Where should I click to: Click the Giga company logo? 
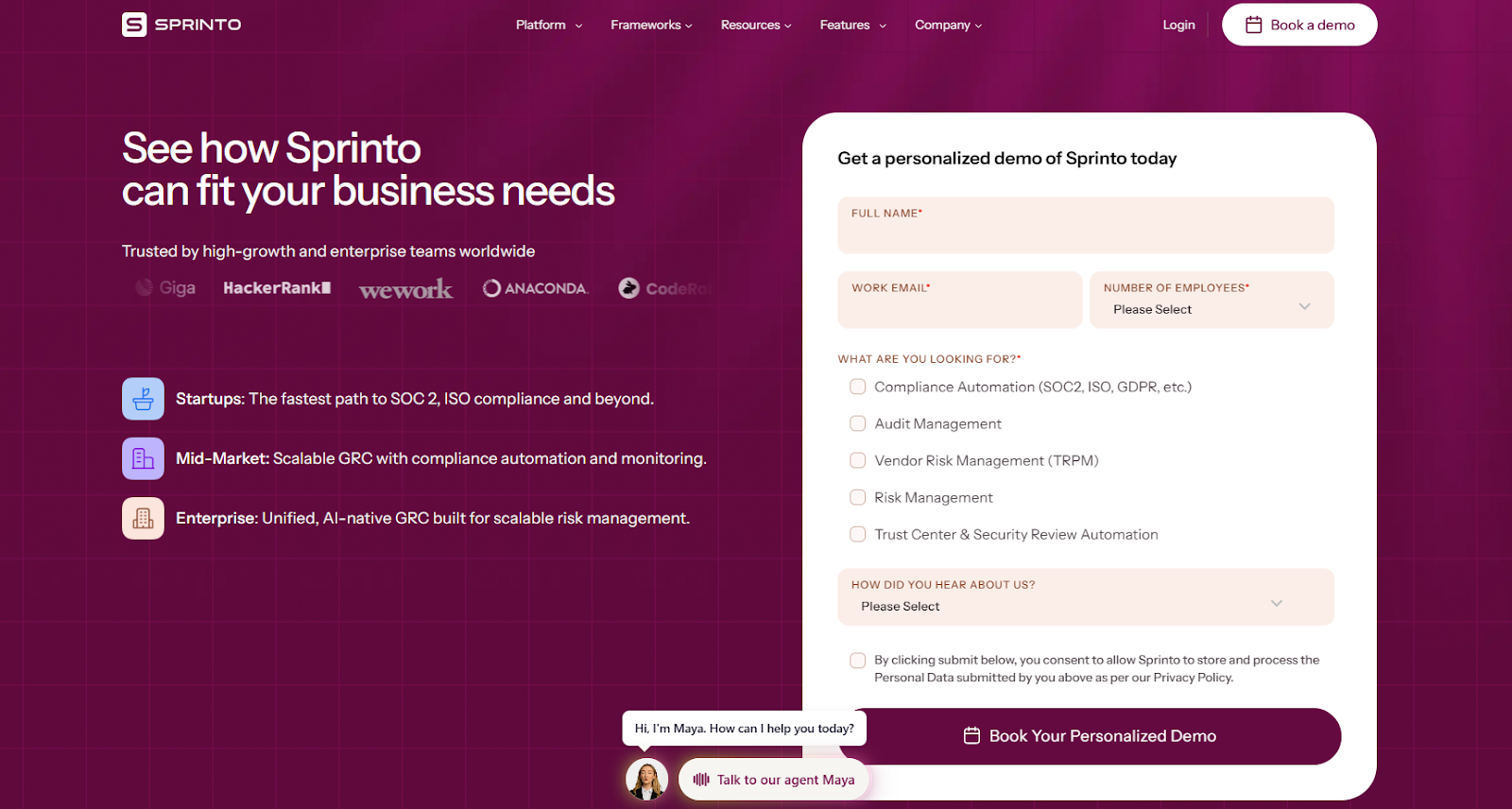tap(165, 287)
